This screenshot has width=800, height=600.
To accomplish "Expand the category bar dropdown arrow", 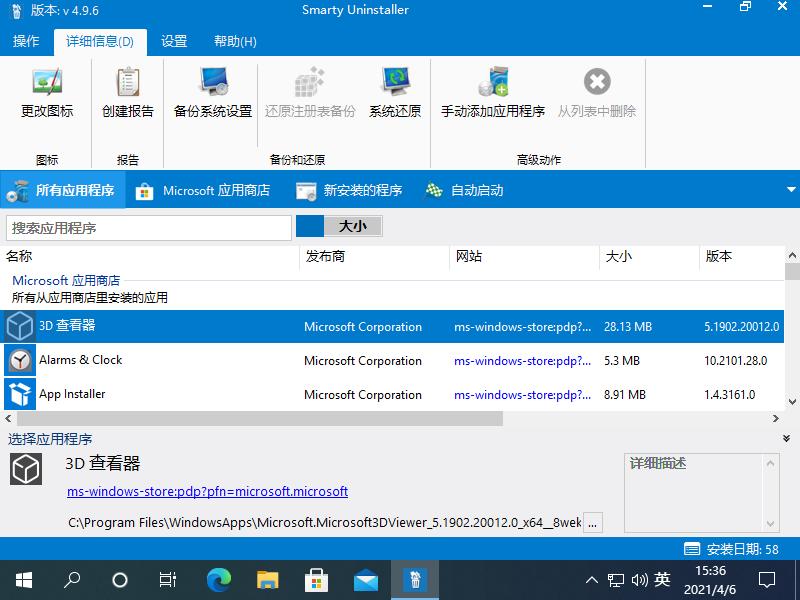I will (x=791, y=190).
